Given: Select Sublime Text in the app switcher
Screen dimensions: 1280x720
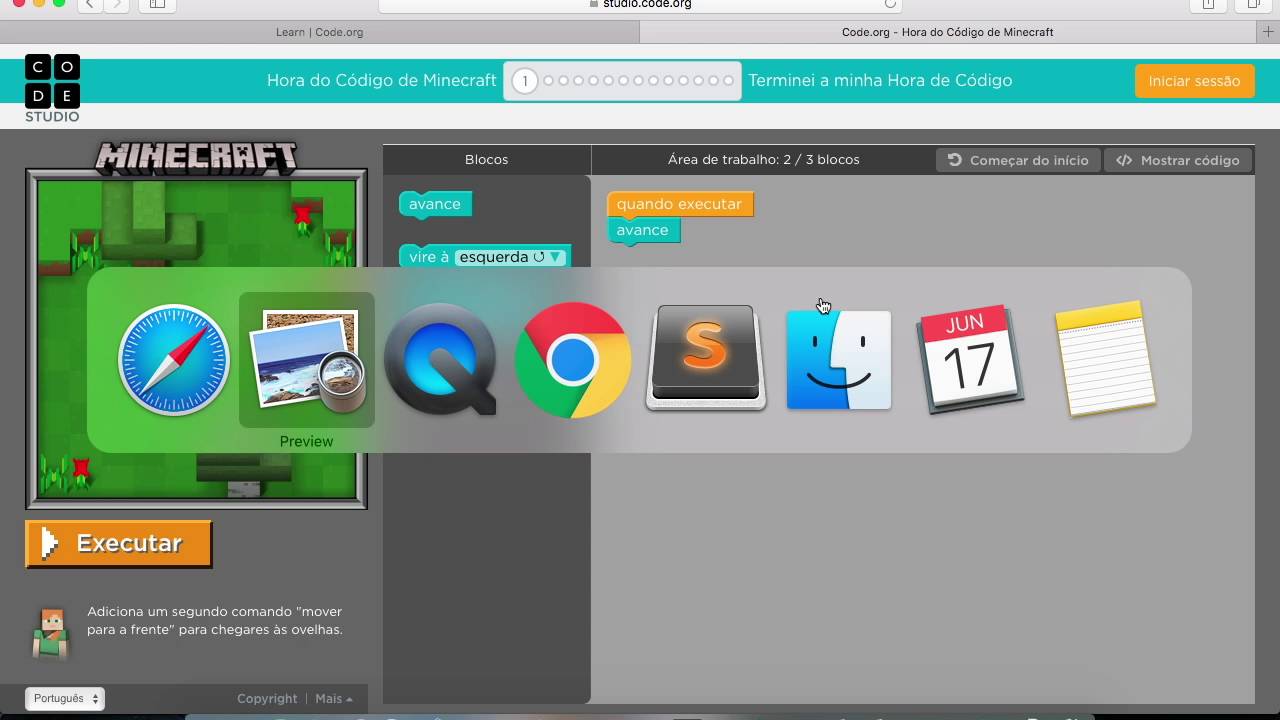Looking at the screenshot, I should coord(706,357).
